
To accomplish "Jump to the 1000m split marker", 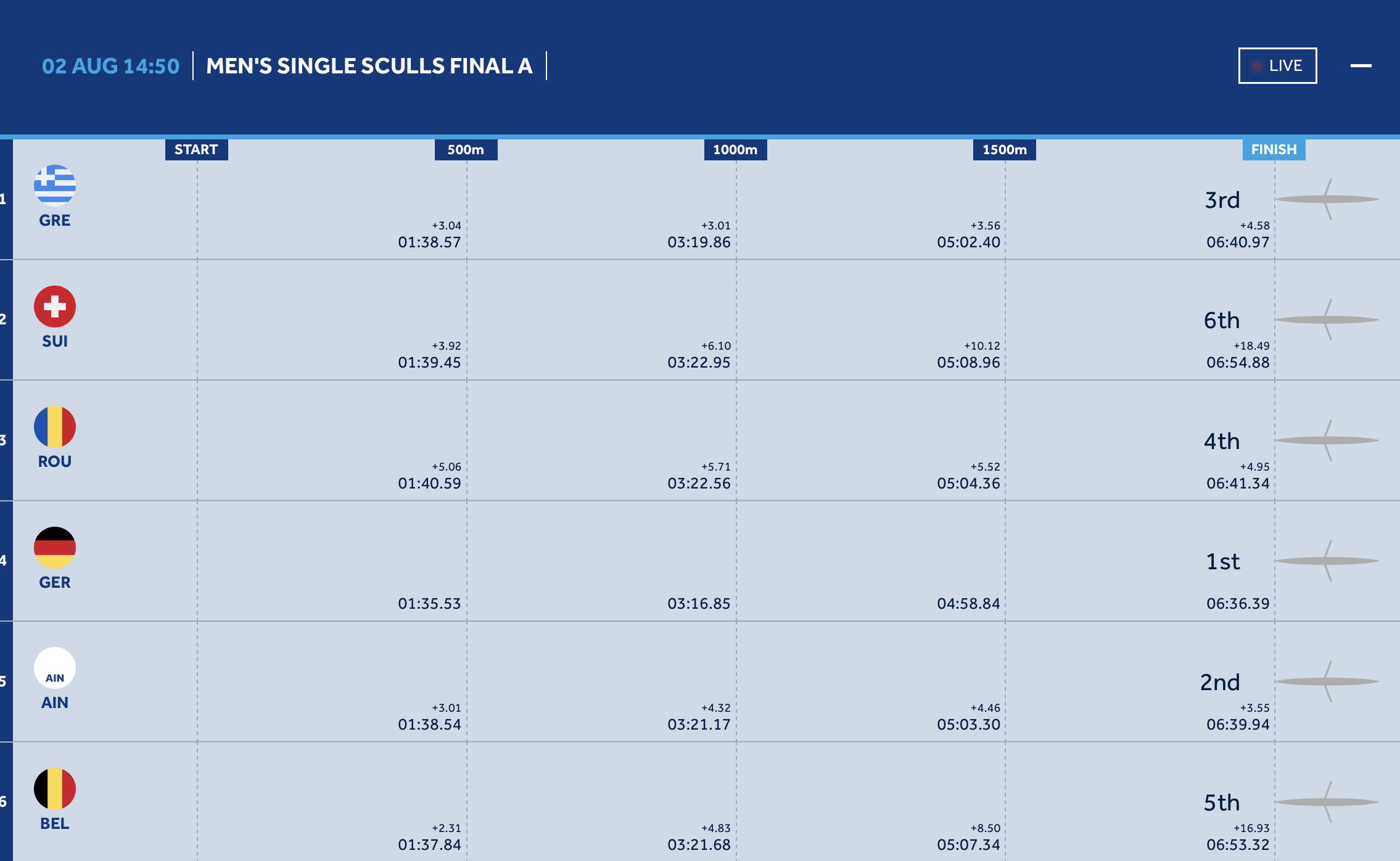I will tap(735, 149).
